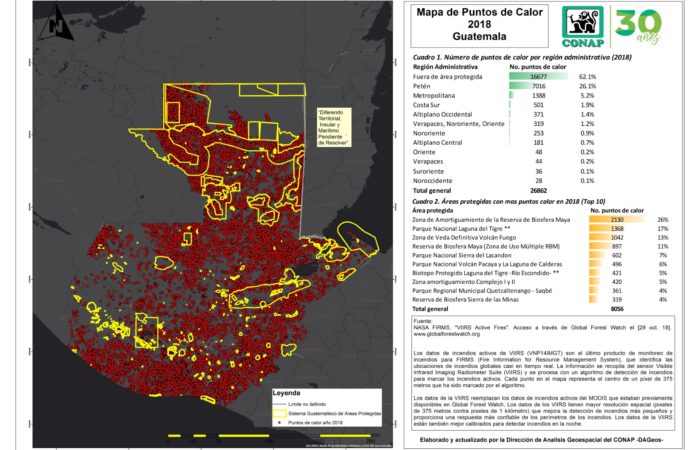
Task: Select Parque Nacional Sierra del Lacandon row
Action: 462,255
